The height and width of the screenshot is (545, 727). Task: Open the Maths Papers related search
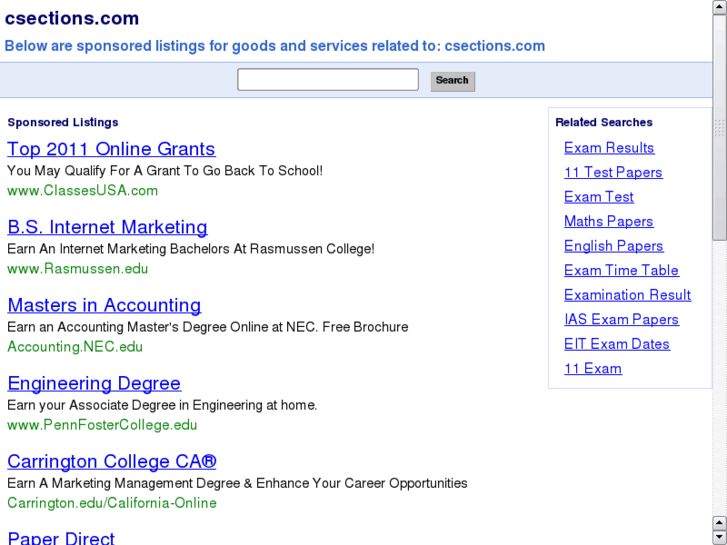(x=609, y=222)
